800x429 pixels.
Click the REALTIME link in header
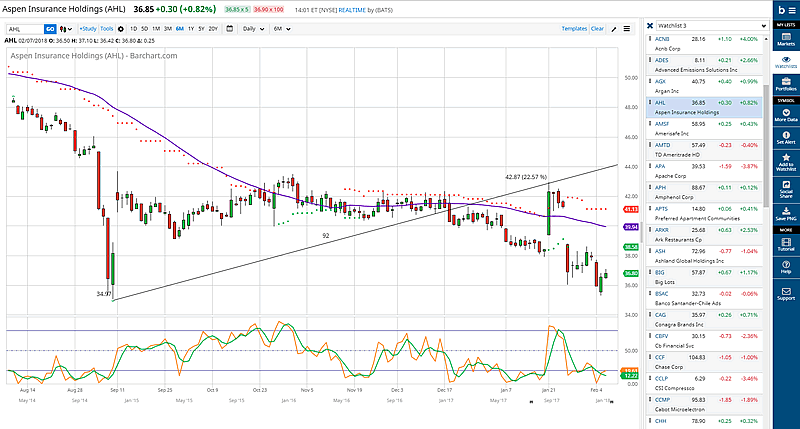pyautogui.click(x=352, y=10)
